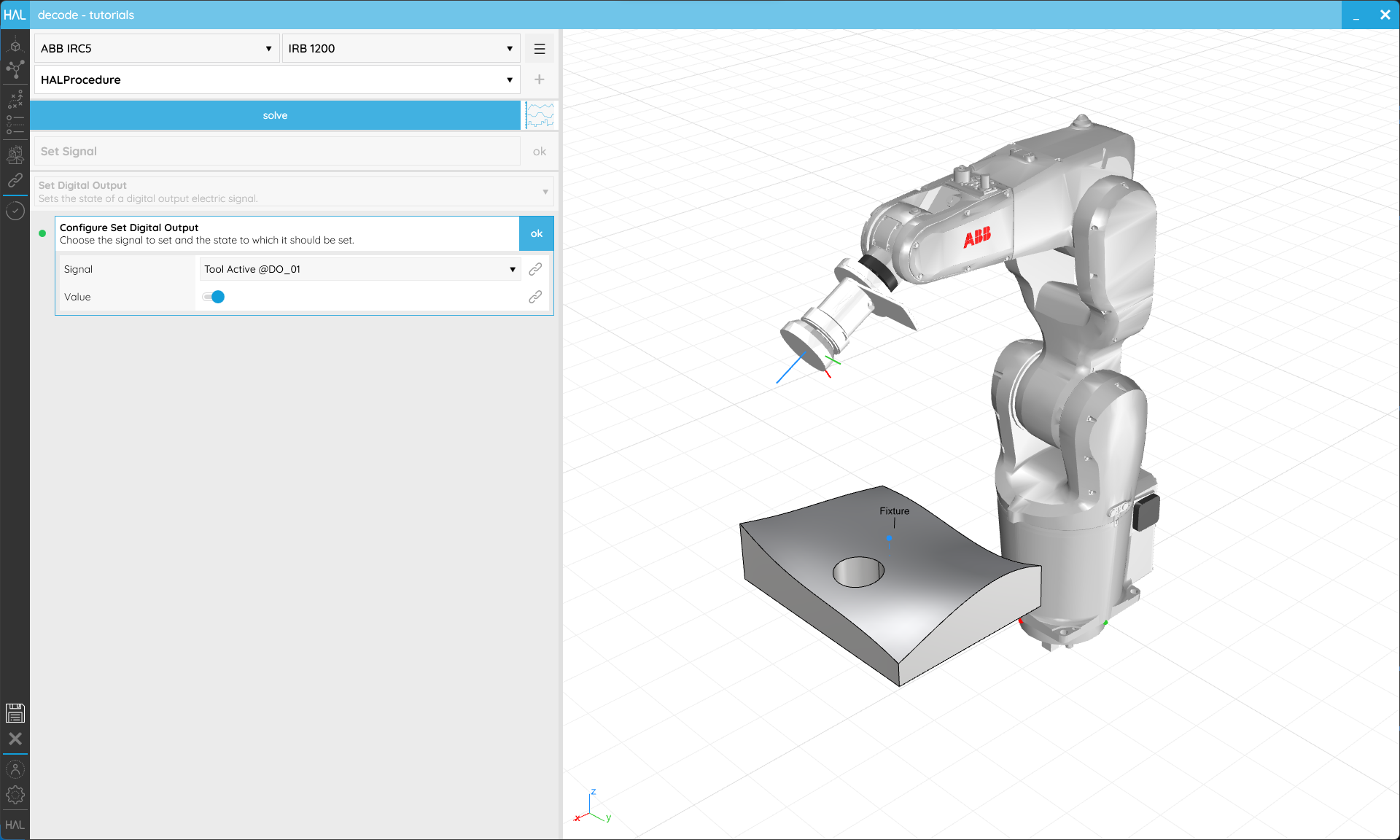Open the ABB IRC5 controller dropdown
1400x840 pixels.
[157, 49]
